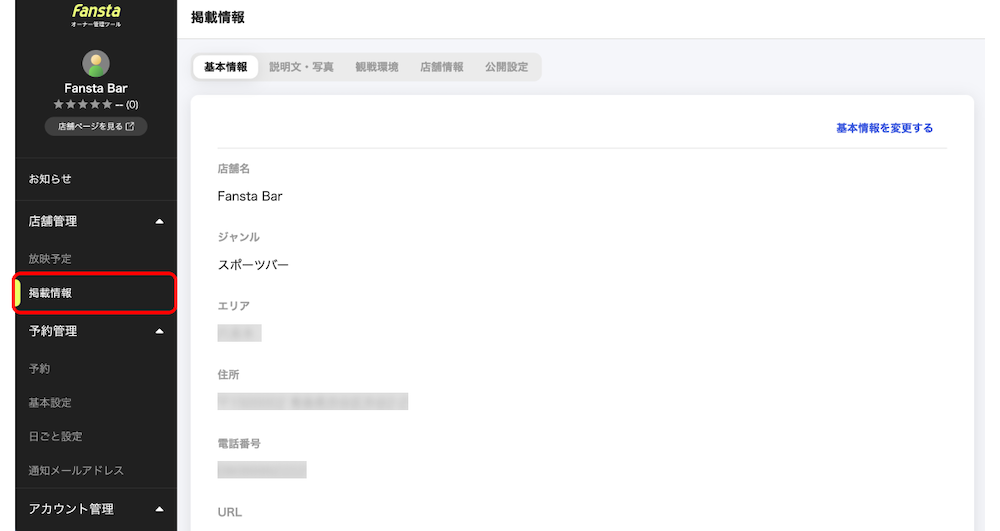Image resolution: width=1000 pixels, height=531 pixels.
Task: Switch to the 観戦環境 tab
Action: pyautogui.click(x=377, y=67)
